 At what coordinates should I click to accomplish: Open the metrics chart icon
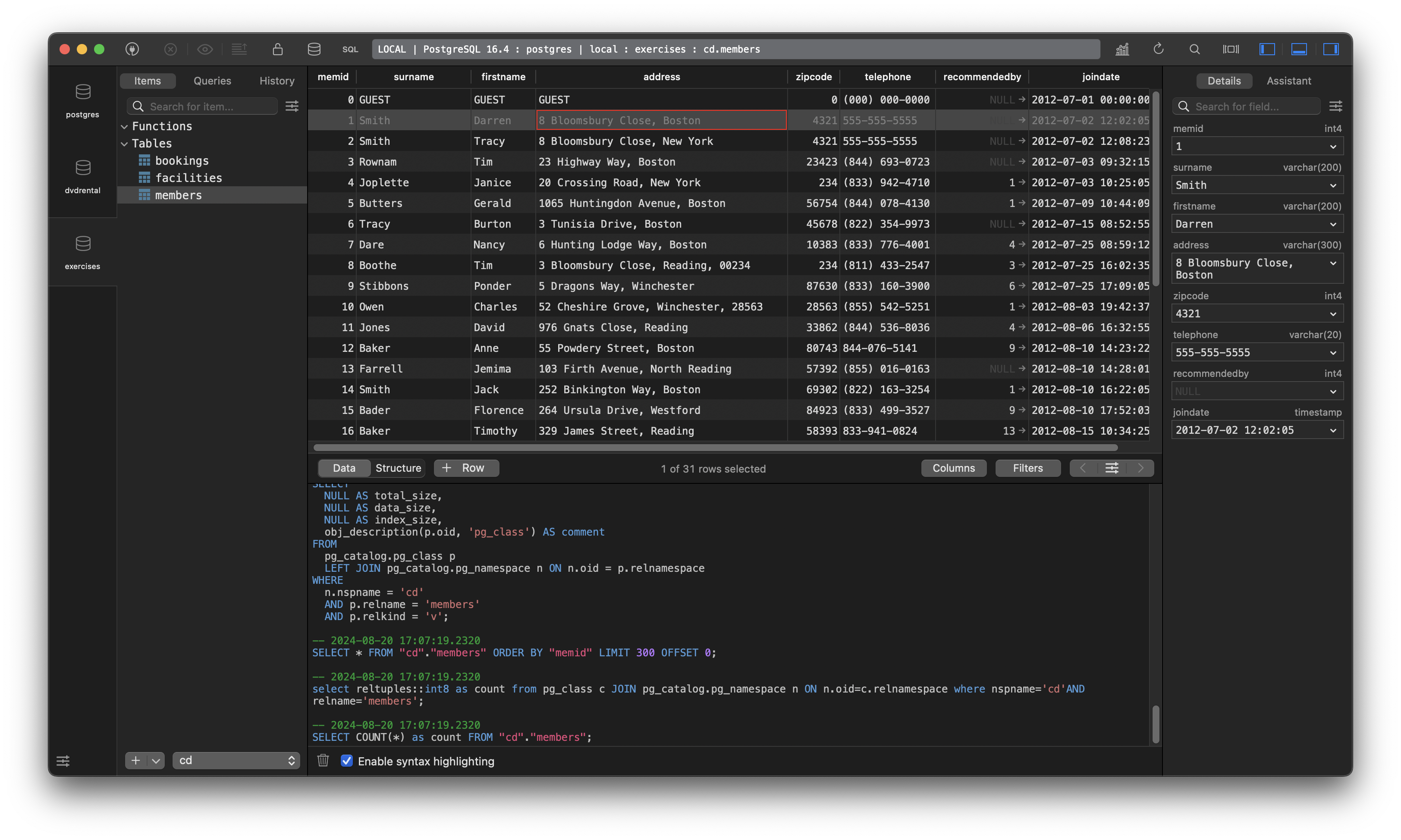[x=1122, y=49]
